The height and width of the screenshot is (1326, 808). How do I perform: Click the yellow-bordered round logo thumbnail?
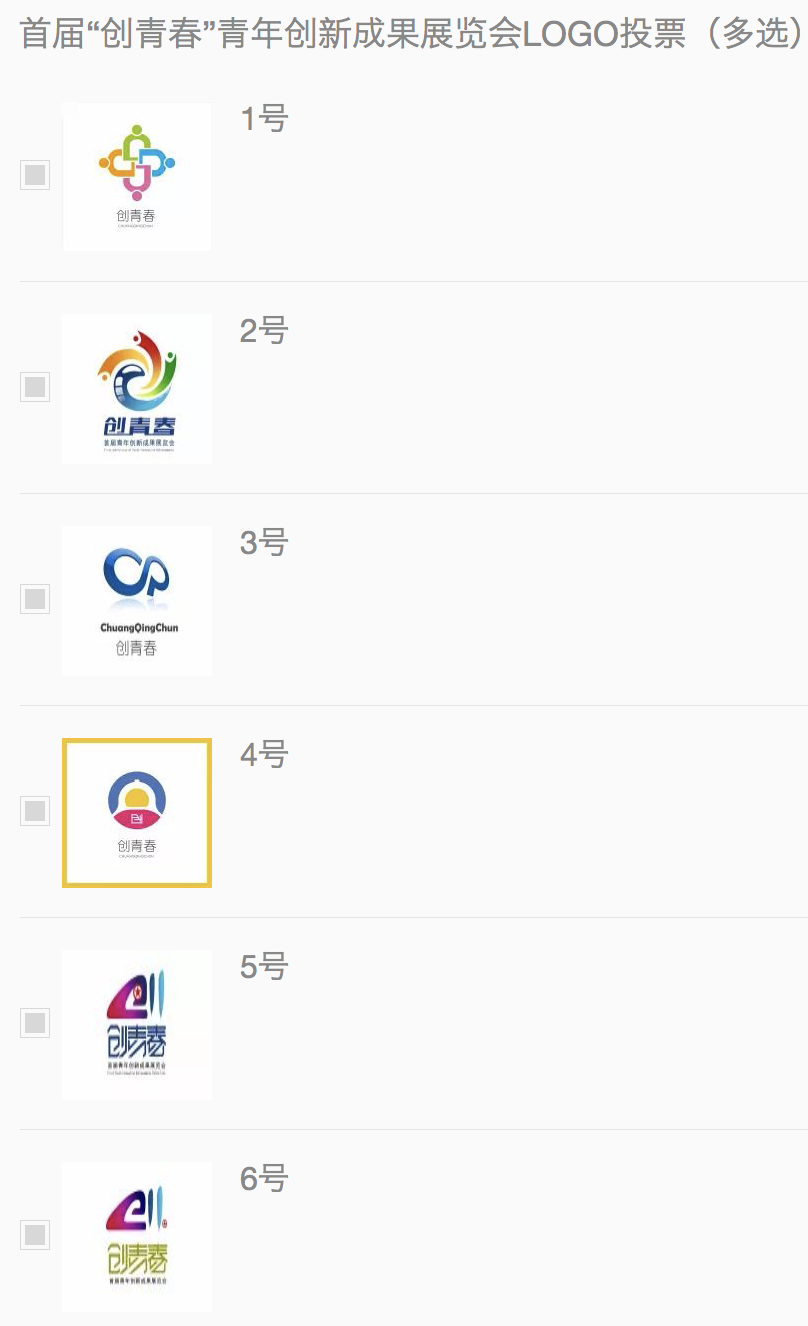tap(137, 813)
